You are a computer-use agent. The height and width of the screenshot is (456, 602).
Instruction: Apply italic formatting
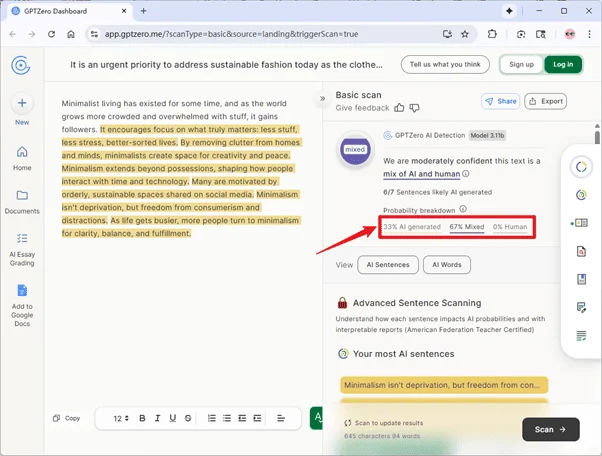(157, 418)
